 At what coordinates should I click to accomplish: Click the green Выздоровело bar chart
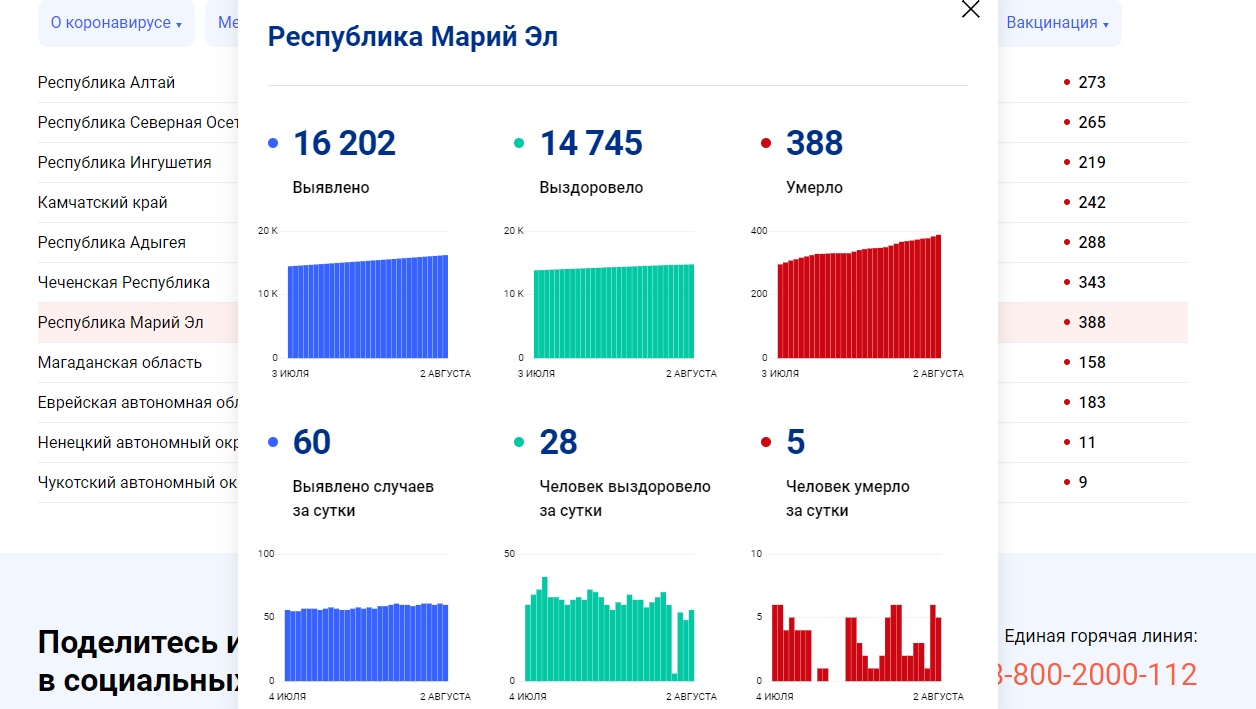613,311
